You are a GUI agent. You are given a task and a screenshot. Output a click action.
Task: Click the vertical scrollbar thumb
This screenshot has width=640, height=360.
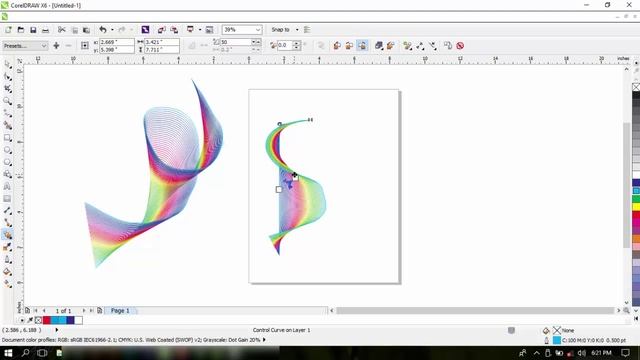click(627, 185)
